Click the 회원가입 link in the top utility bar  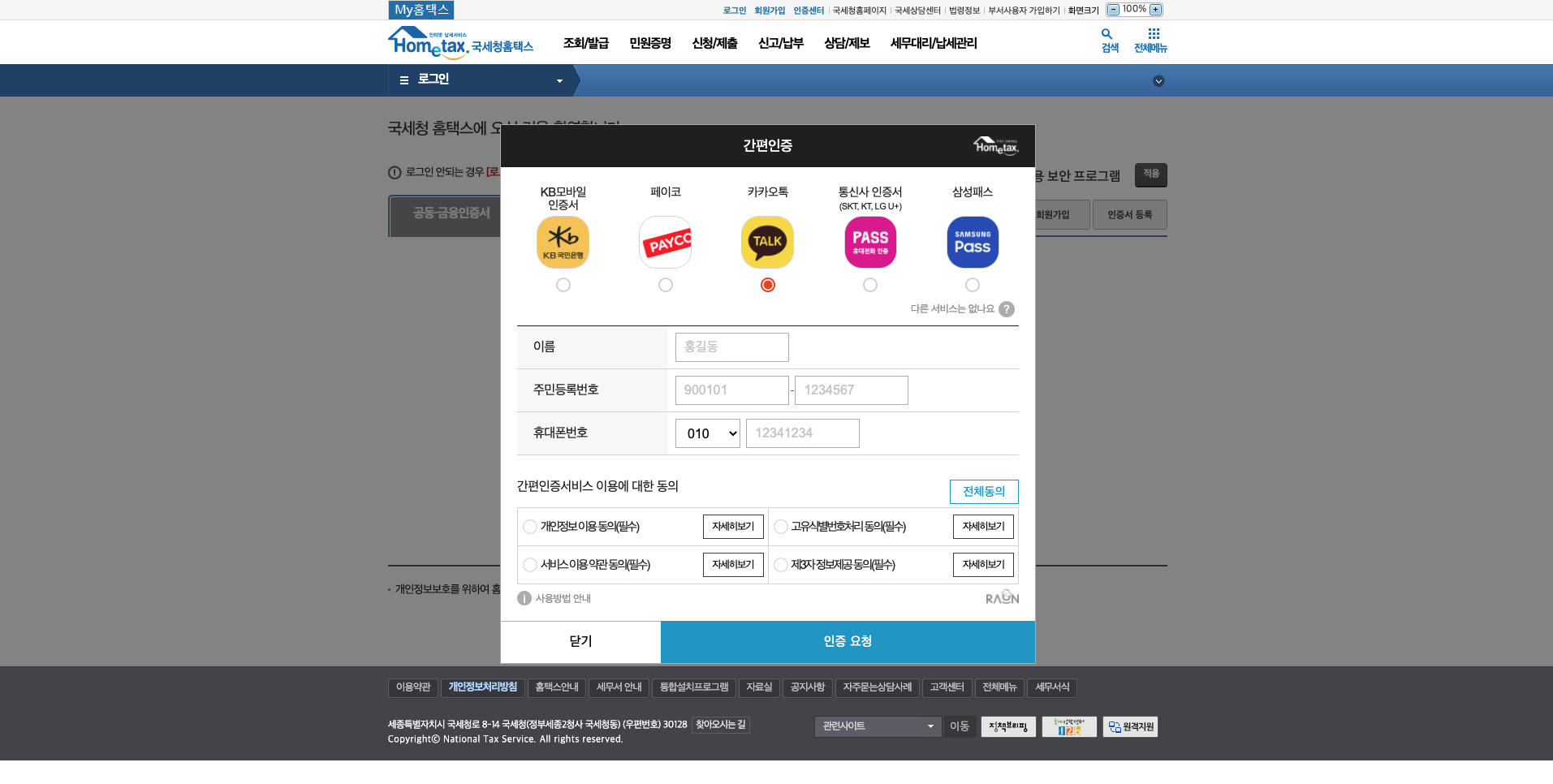[770, 11]
